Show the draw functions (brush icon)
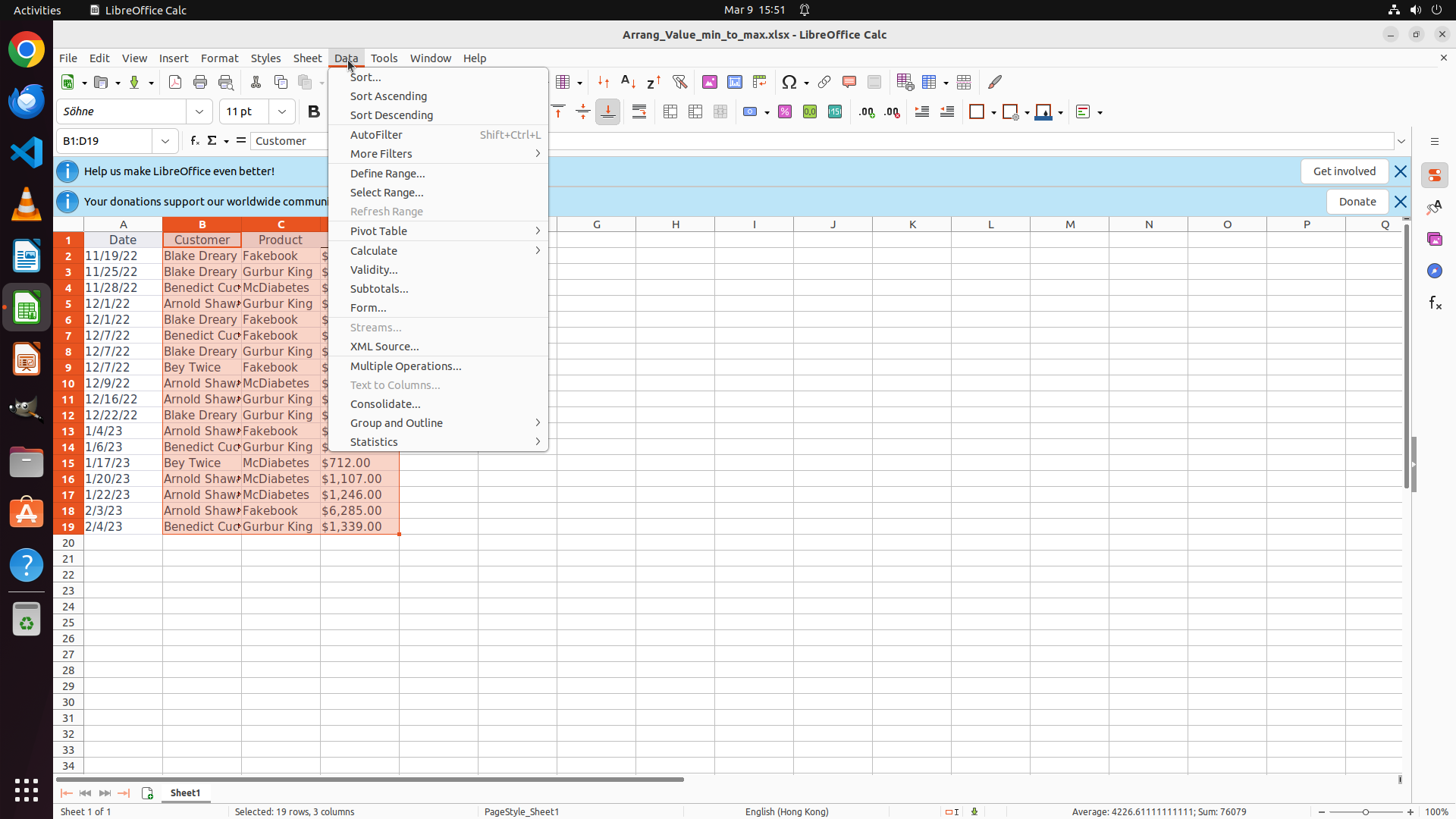 [995, 82]
